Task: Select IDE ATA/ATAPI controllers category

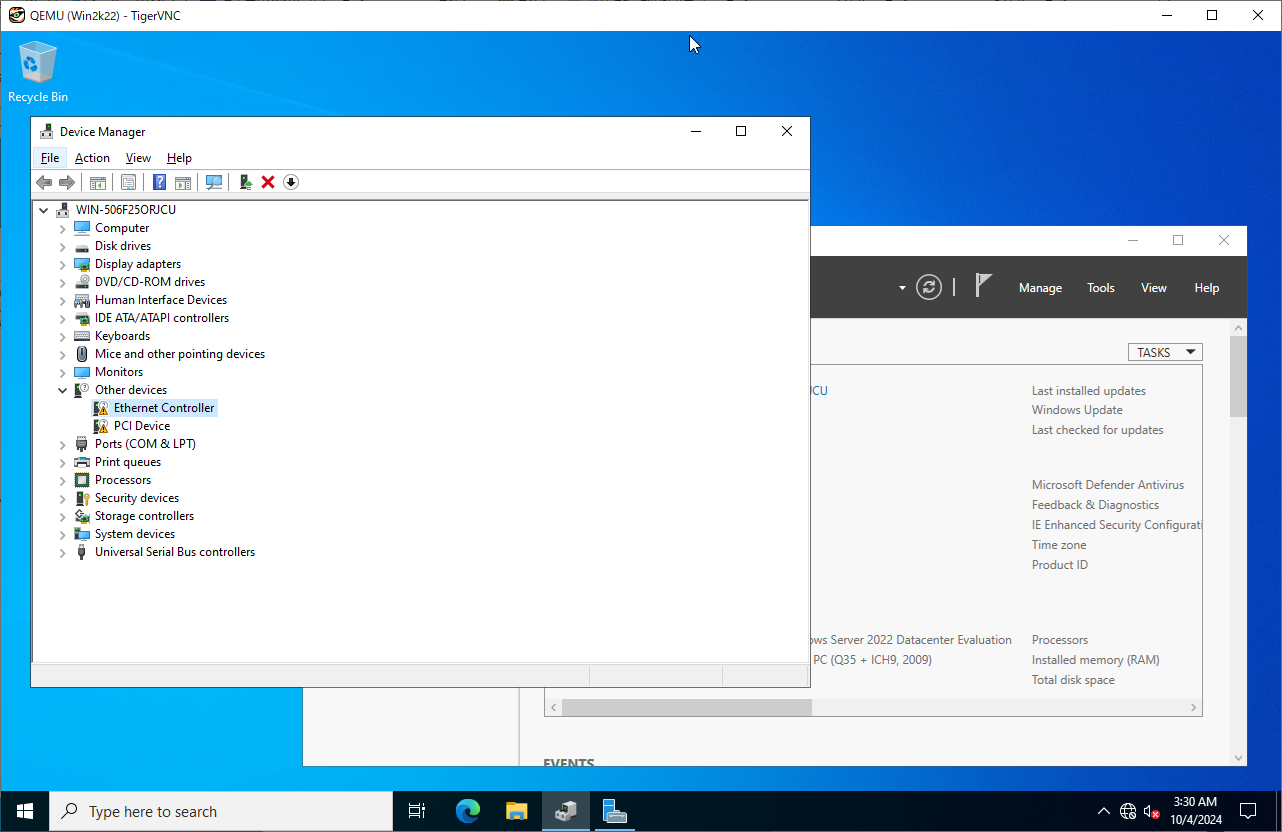Action: 162,318
